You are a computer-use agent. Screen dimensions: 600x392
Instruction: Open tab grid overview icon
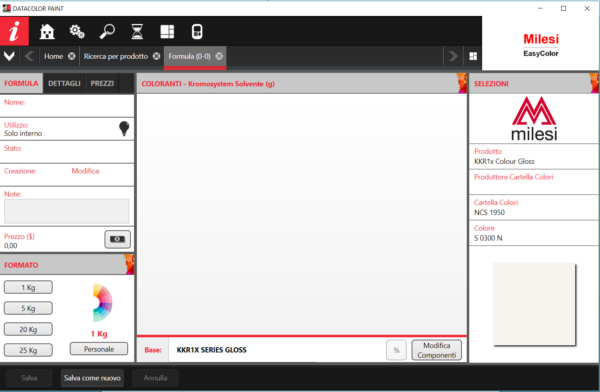[x=473, y=56]
